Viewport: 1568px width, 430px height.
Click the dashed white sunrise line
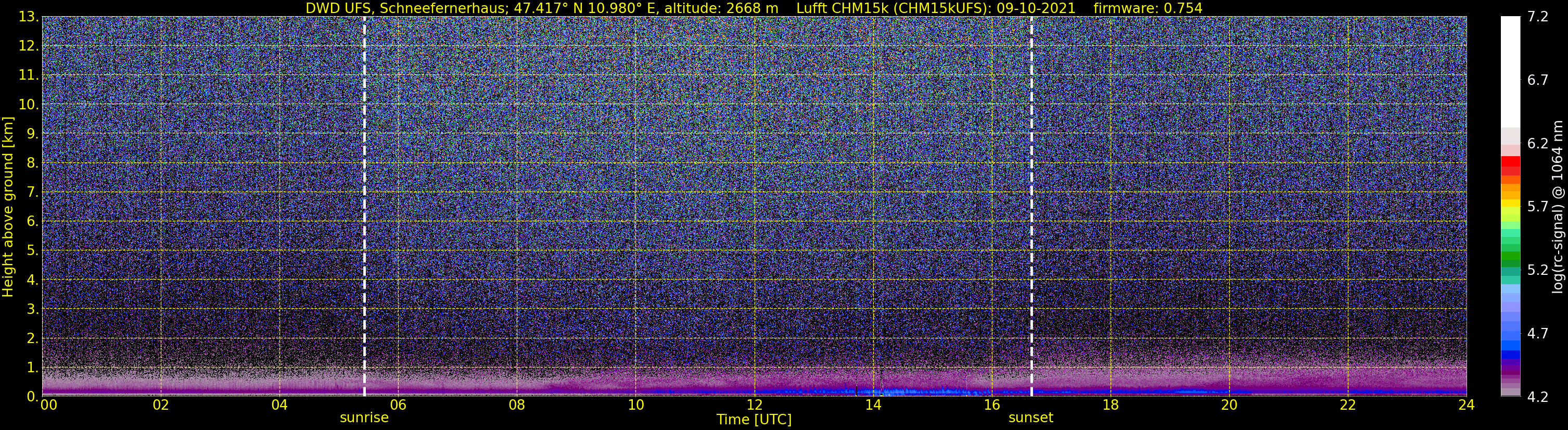point(364,207)
